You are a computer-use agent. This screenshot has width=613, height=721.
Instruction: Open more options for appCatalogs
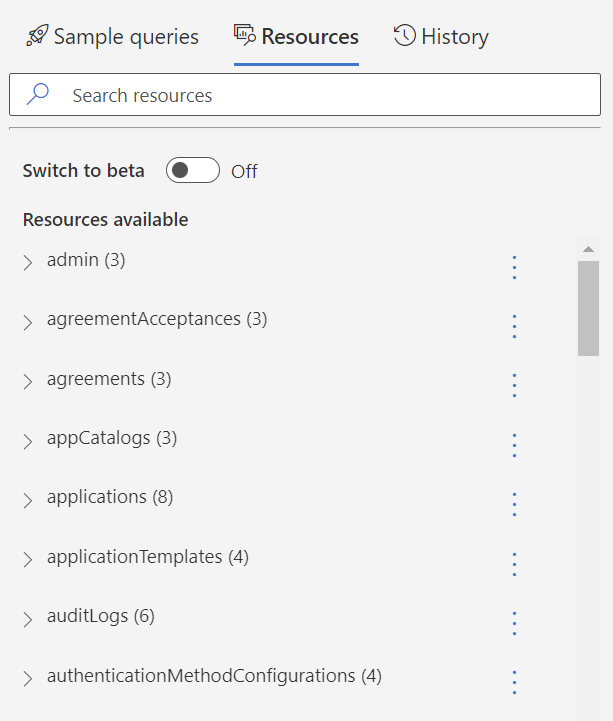514,445
